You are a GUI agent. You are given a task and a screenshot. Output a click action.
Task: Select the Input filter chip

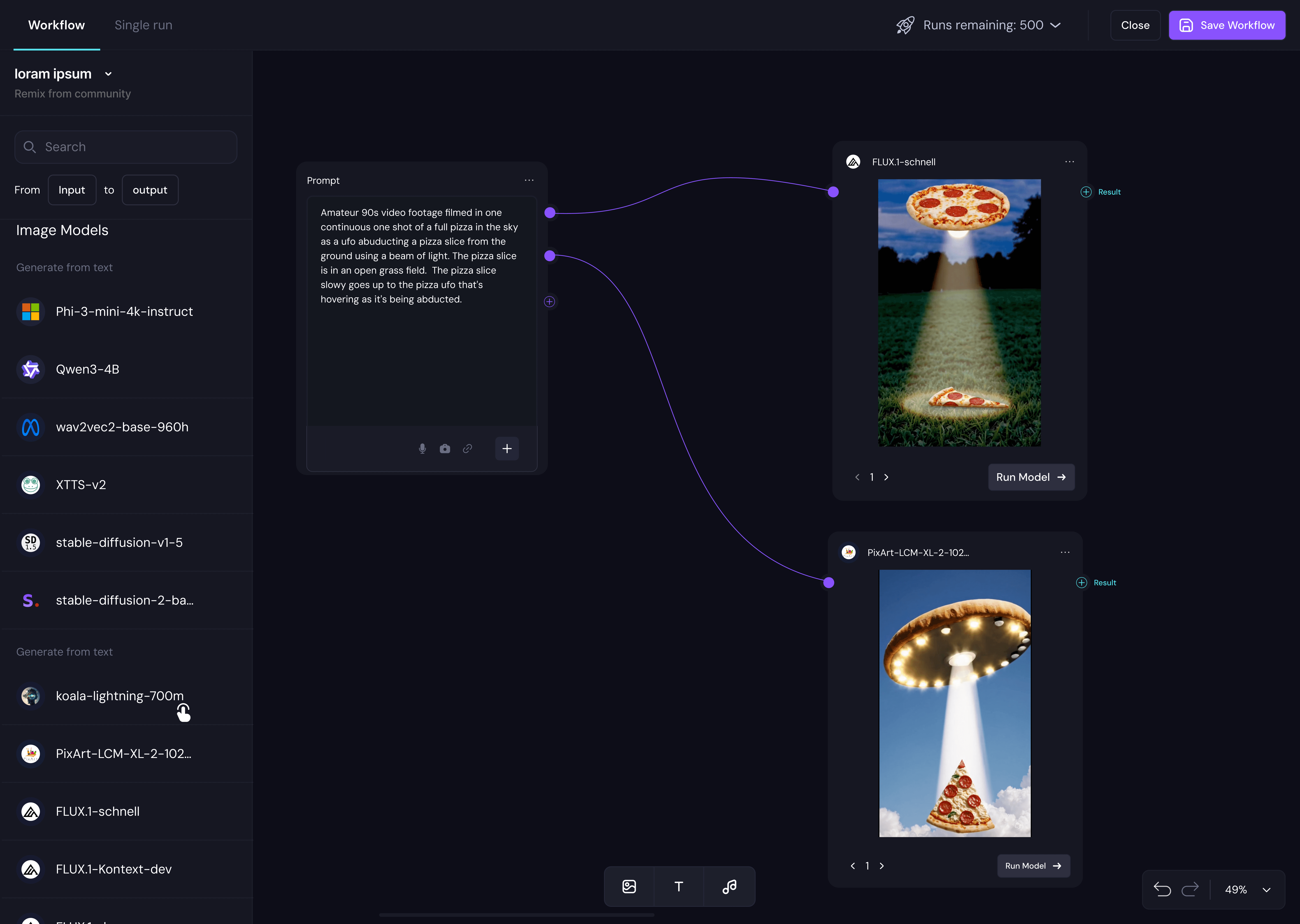point(72,190)
